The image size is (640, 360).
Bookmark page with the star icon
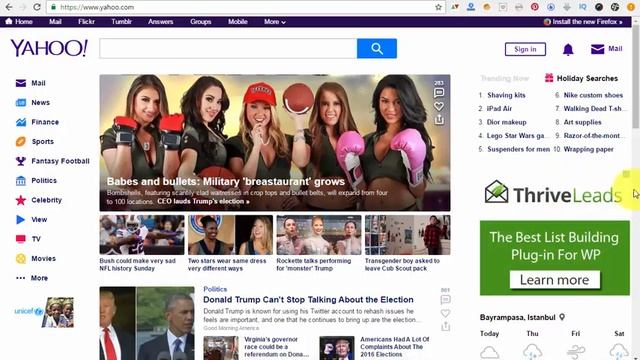pos(438,7)
